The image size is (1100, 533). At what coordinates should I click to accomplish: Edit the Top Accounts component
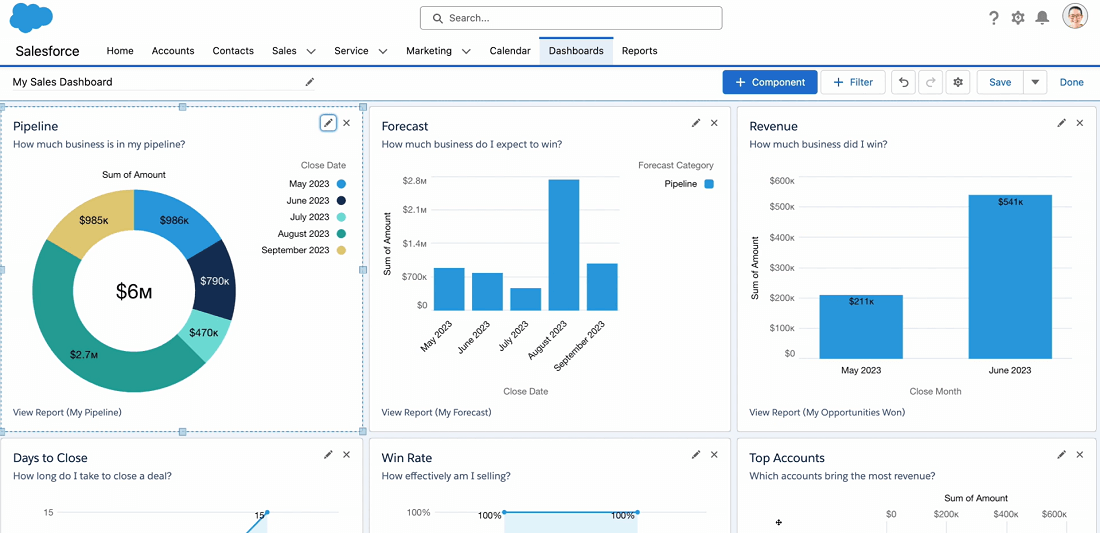[1062, 454]
